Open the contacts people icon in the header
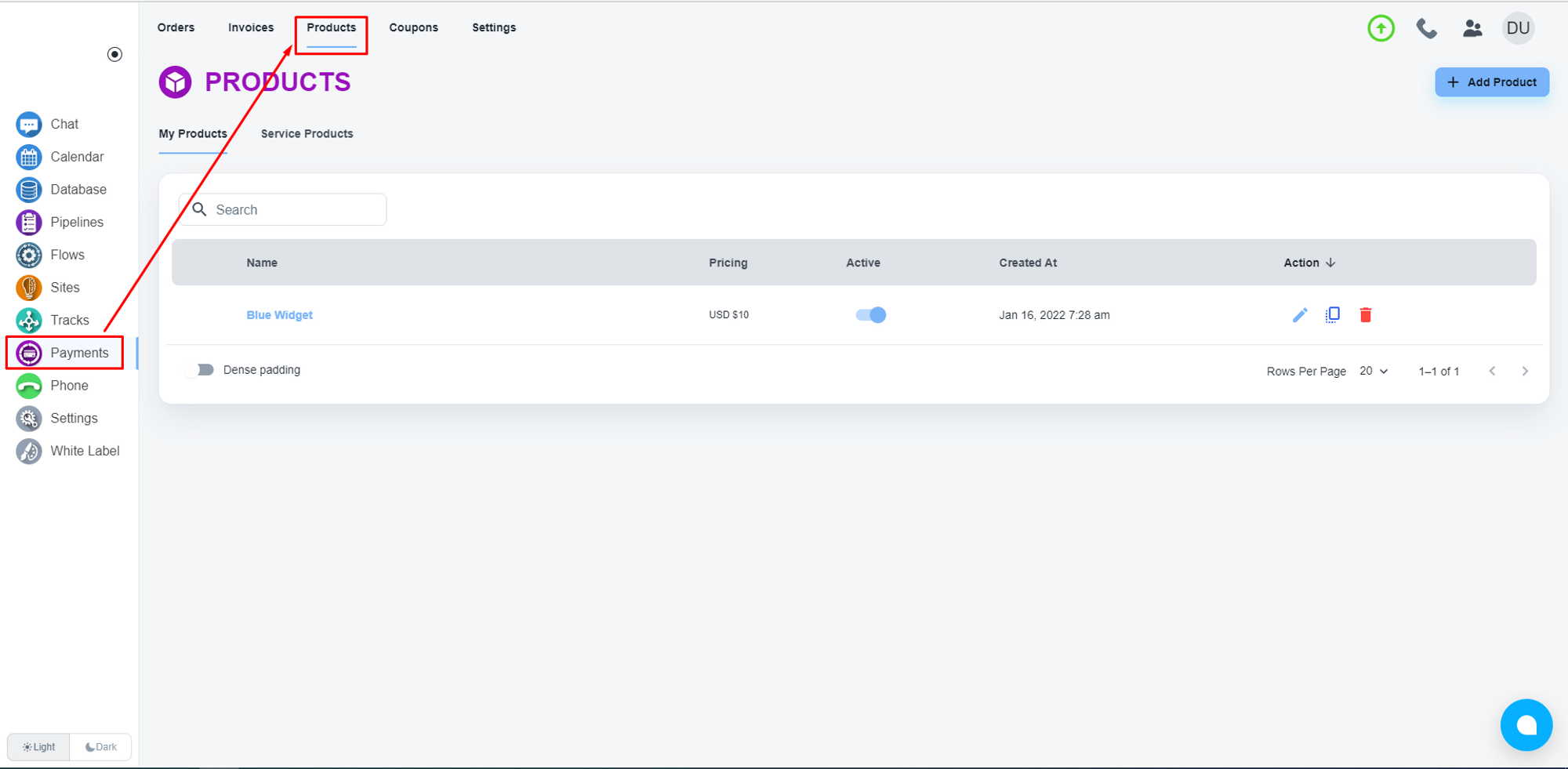This screenshot has width=1568, height=769. [1472, 28]
